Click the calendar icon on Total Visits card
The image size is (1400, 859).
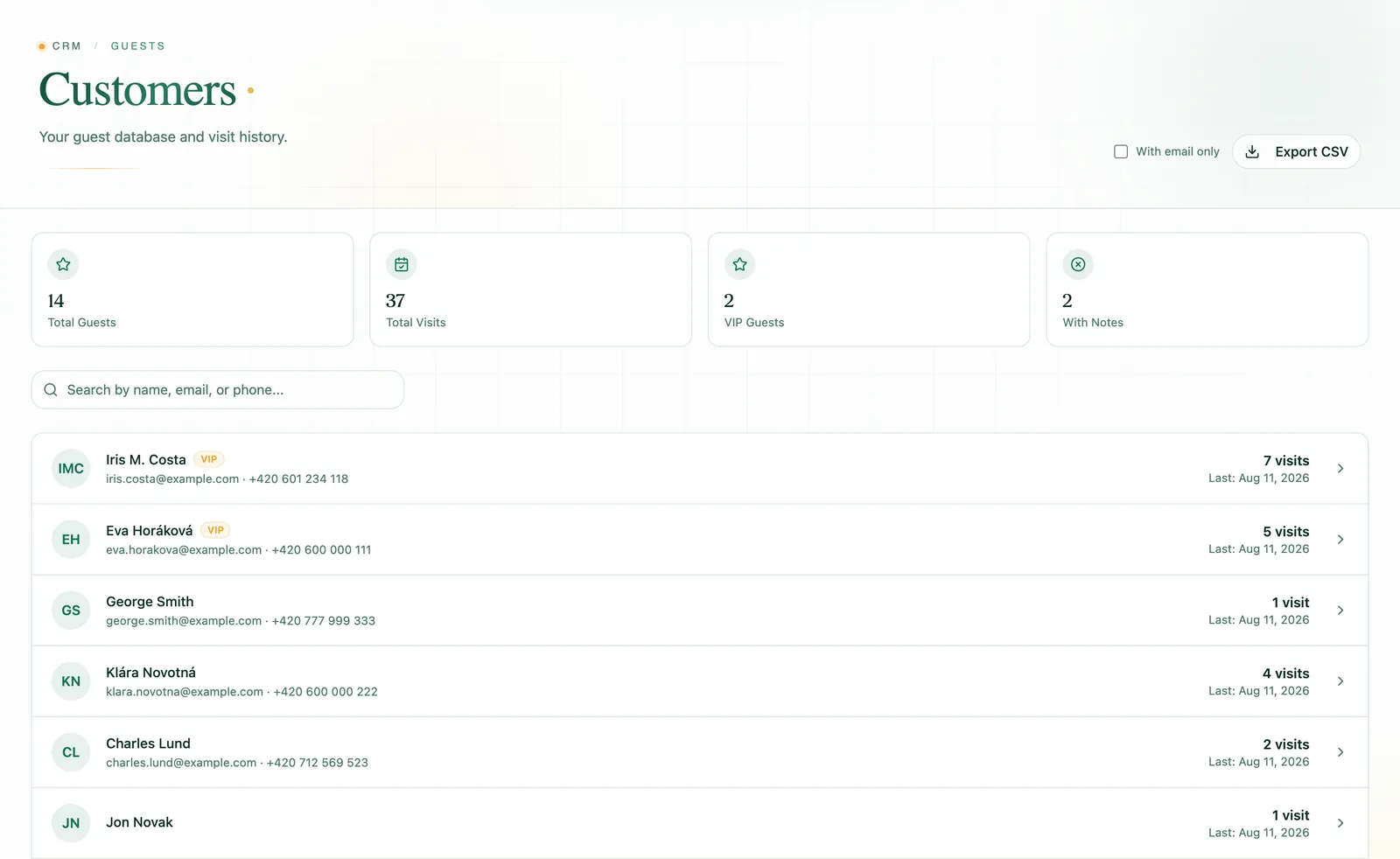point(402,264)
